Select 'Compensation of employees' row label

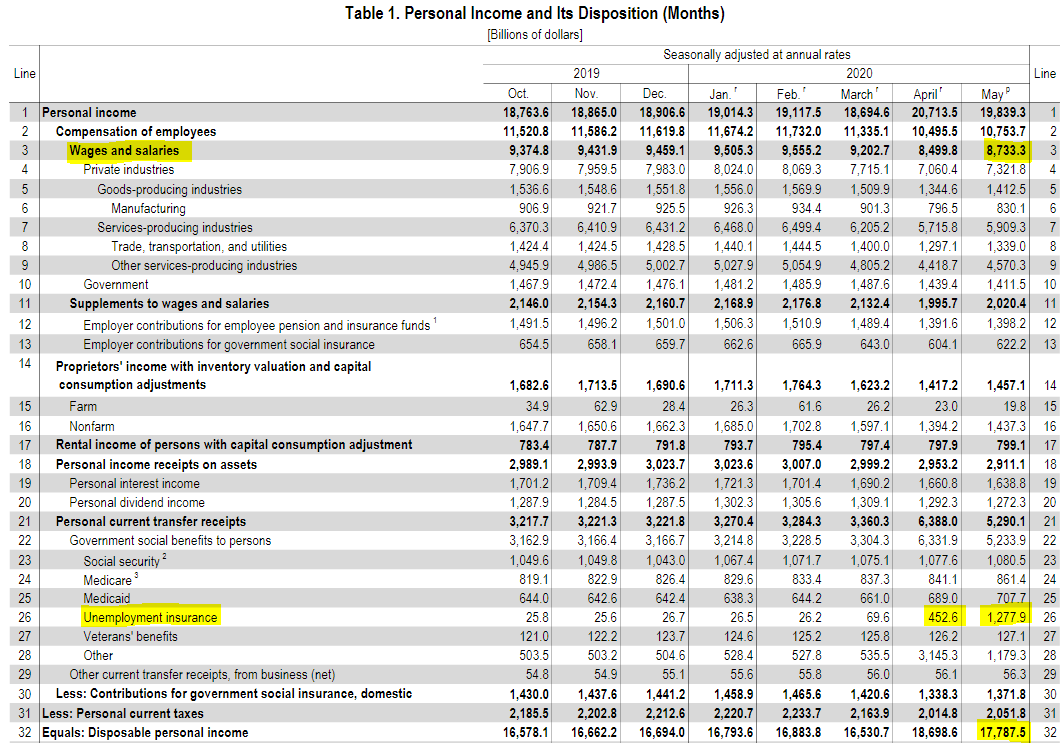coord(136,132)
